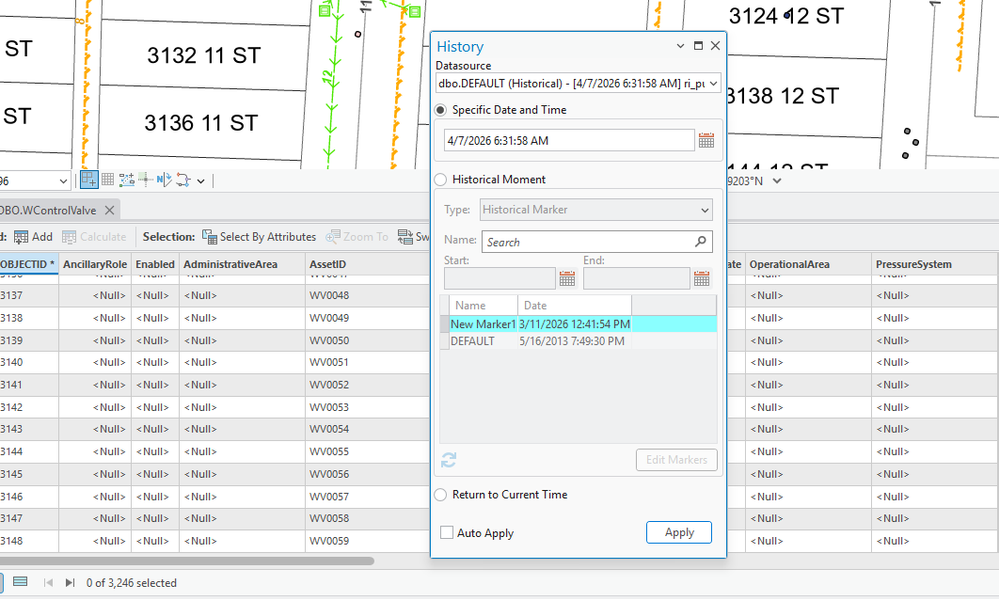Click the route-path dynamic constraints icon
Screen dimensions: 999x599
click(183, 180)
